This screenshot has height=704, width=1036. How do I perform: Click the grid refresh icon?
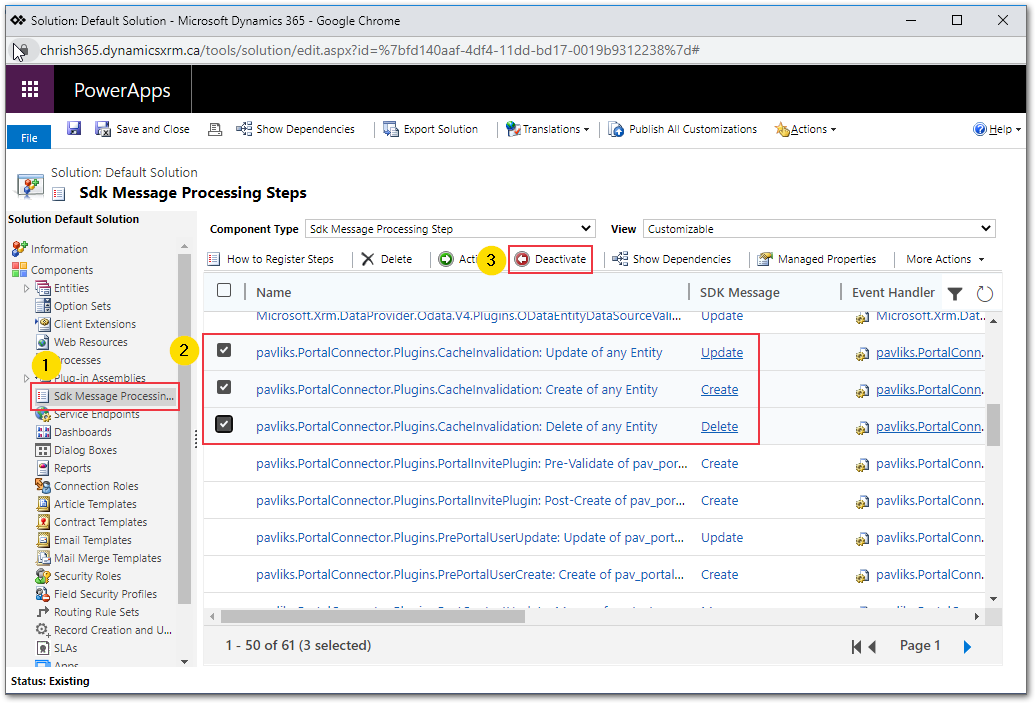point(984,293)
